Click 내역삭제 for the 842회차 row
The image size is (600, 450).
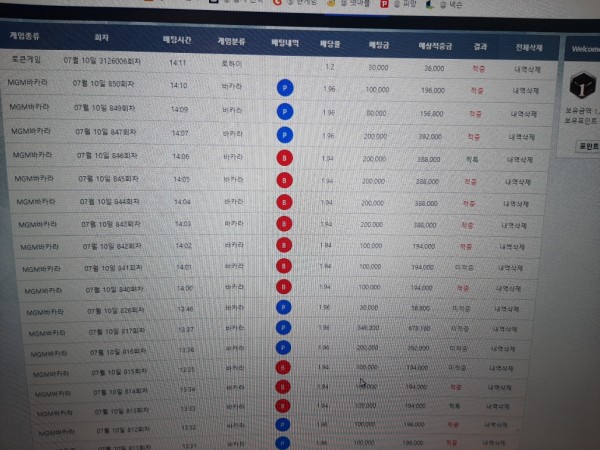[x=512, y=247]
